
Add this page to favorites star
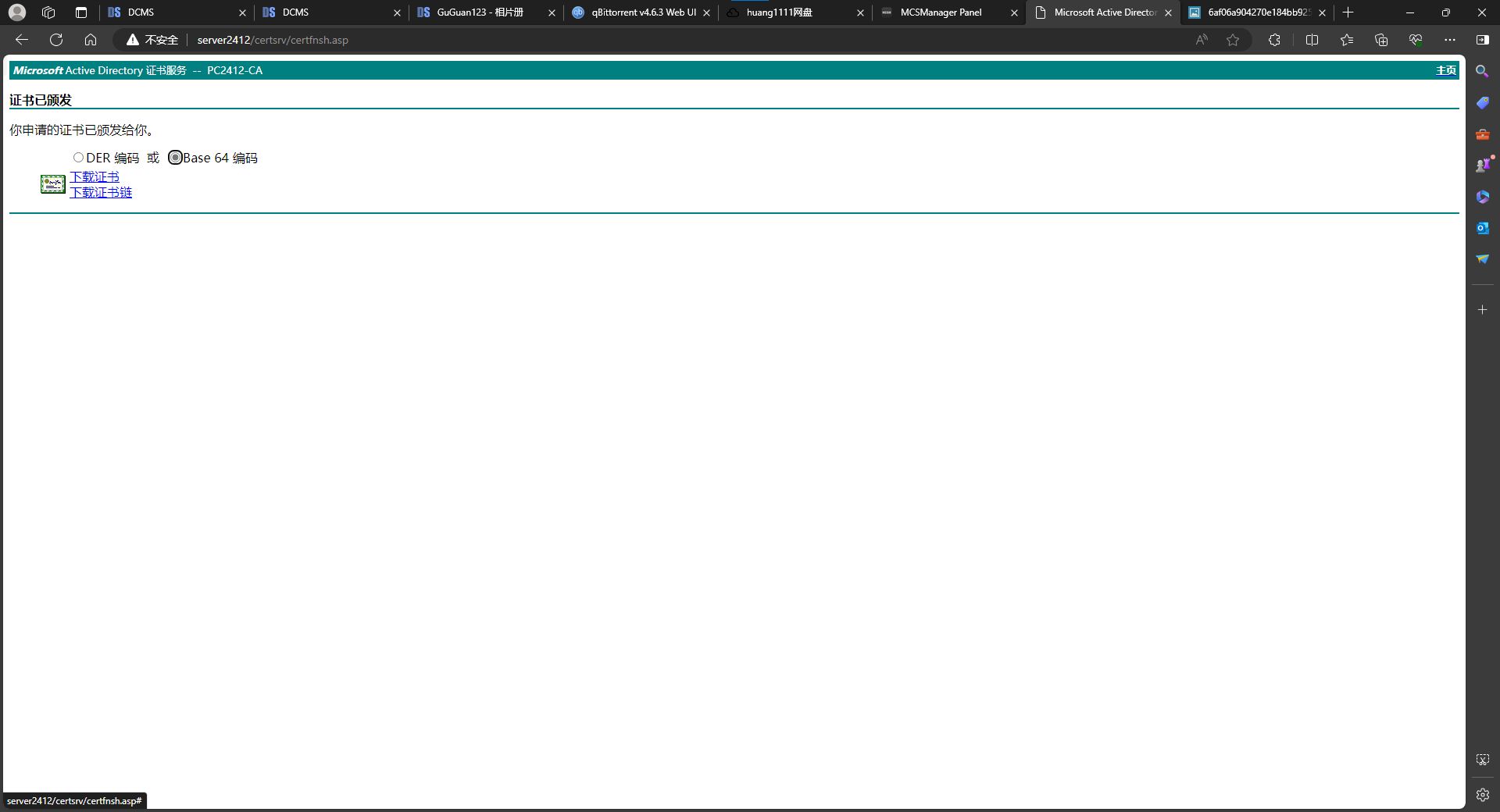1233,40
